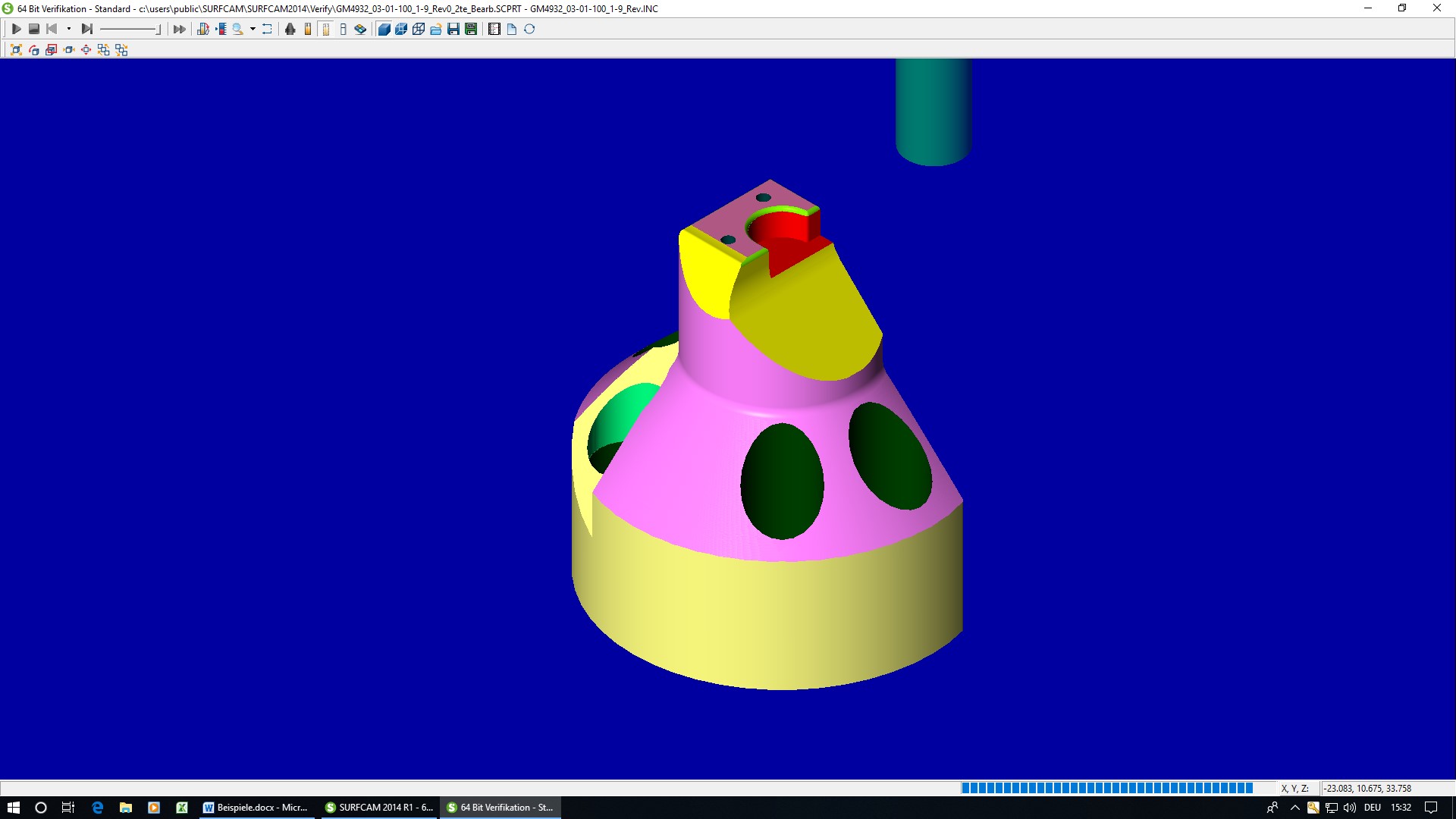Step forward to next operation
The height and width of the screenshot is (819, 1456).
click(x=86, y=29)
